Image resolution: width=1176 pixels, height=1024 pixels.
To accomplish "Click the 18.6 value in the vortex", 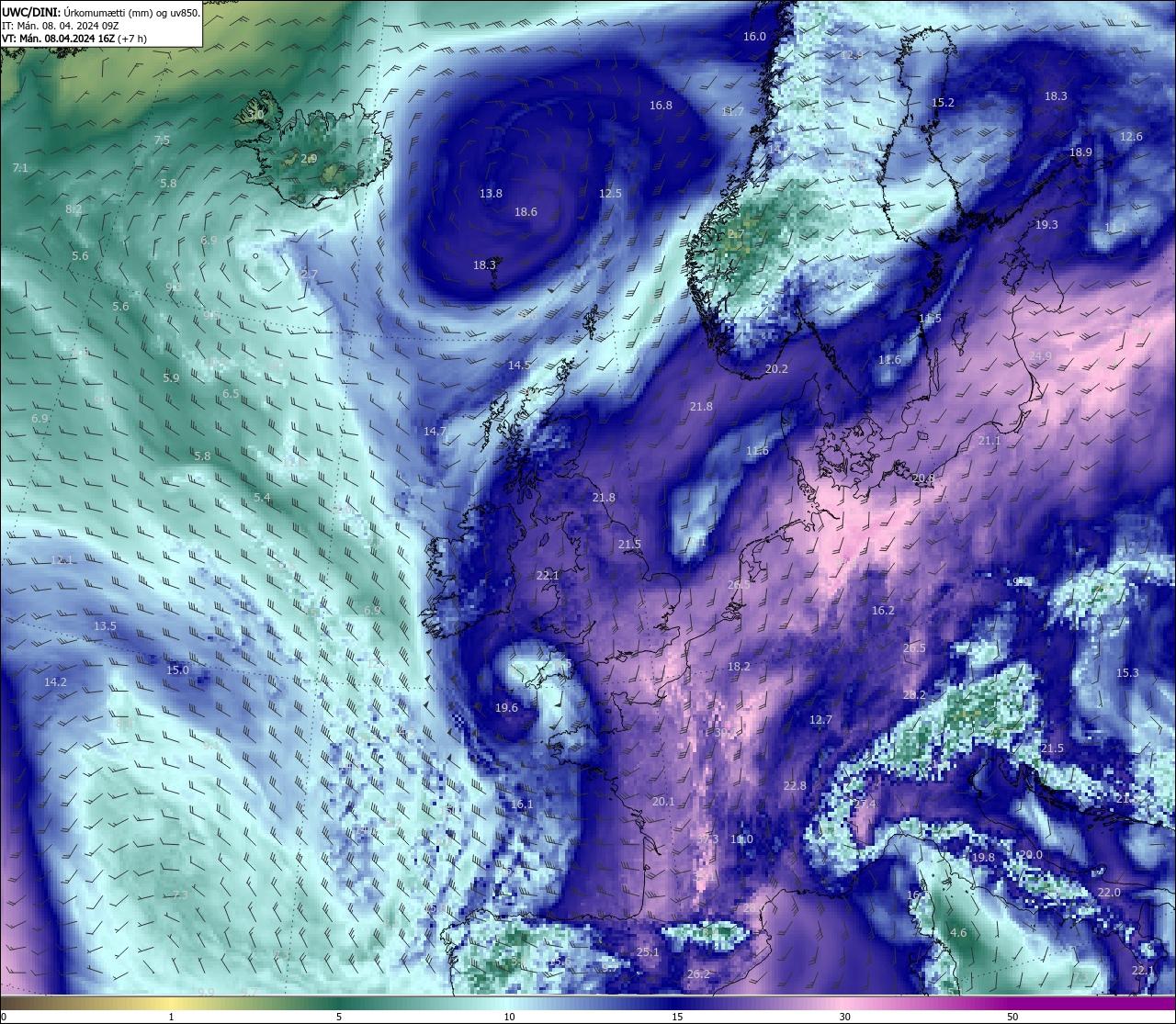I will pyautogui.click(x=526, y=212).
